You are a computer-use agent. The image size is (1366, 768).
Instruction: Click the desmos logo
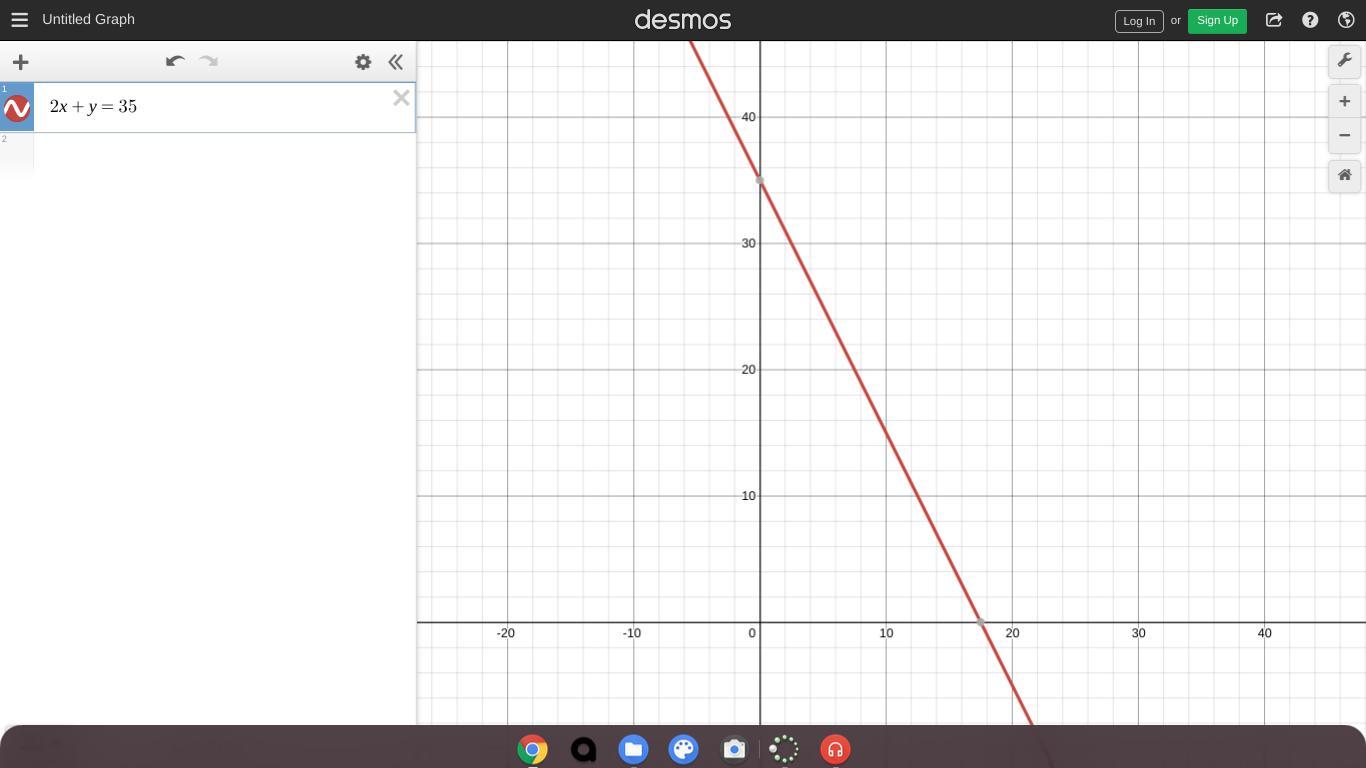pos(683,20)
